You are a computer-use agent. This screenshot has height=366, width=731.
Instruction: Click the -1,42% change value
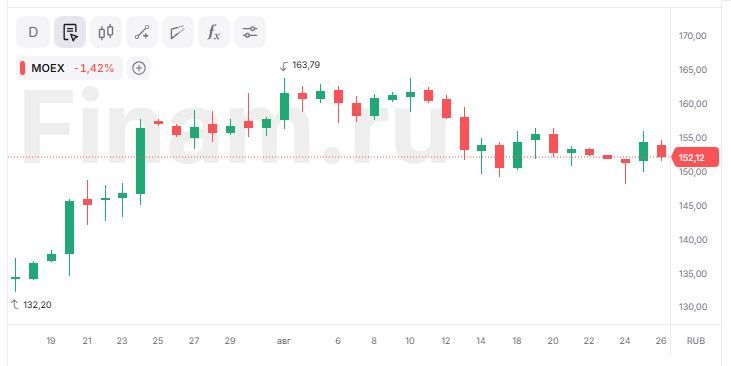[94, 68]
